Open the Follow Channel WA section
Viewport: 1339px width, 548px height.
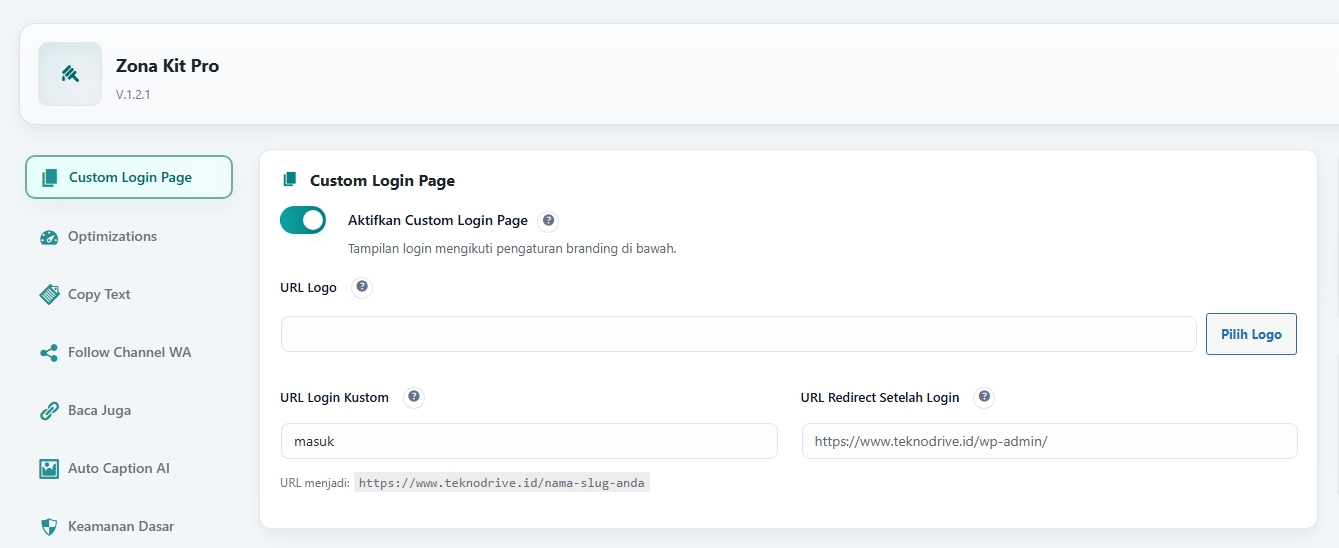(129, 353)
